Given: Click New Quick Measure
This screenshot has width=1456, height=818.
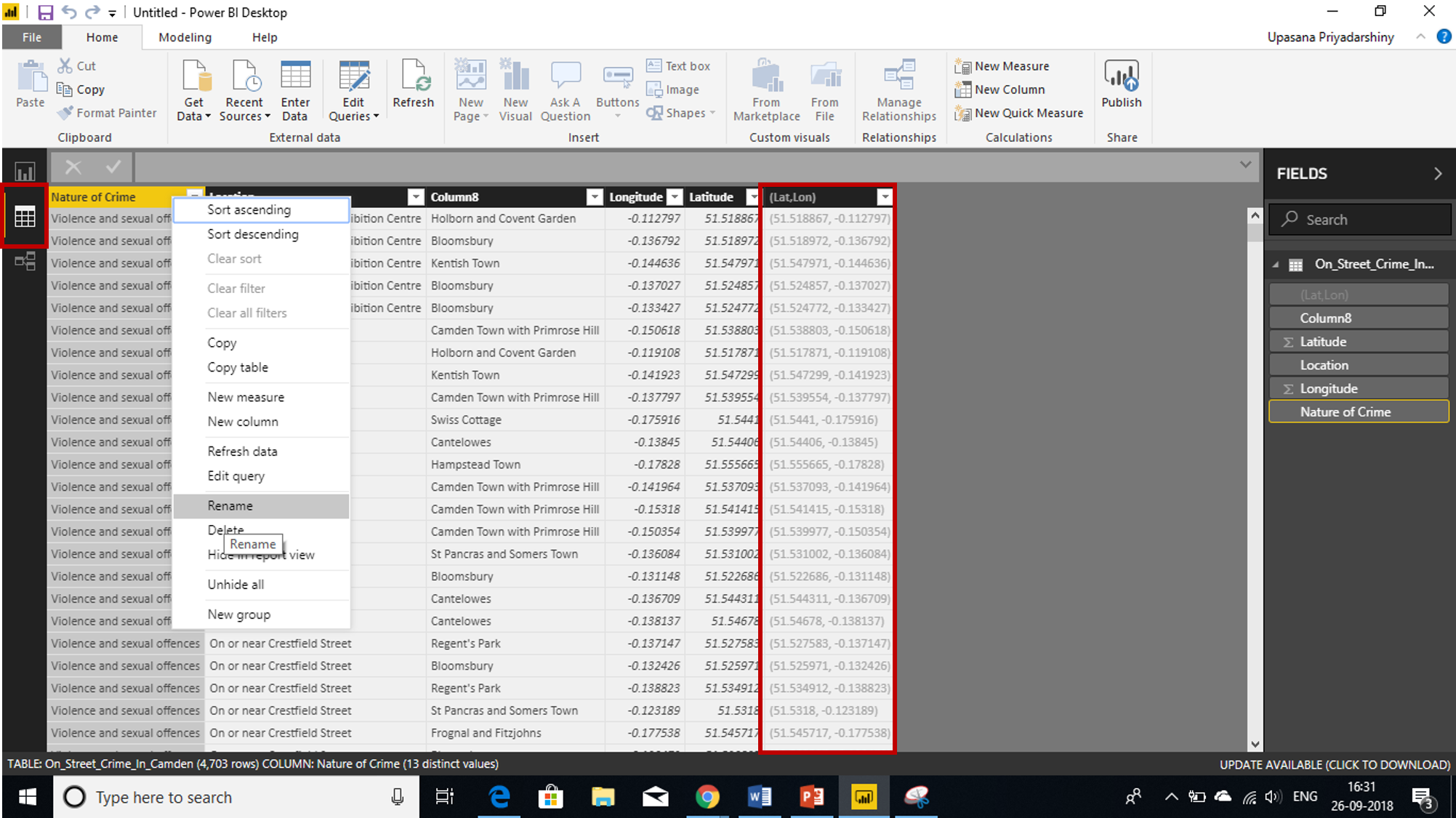Looking at the screenshot, I should (x=1018, y=113).
